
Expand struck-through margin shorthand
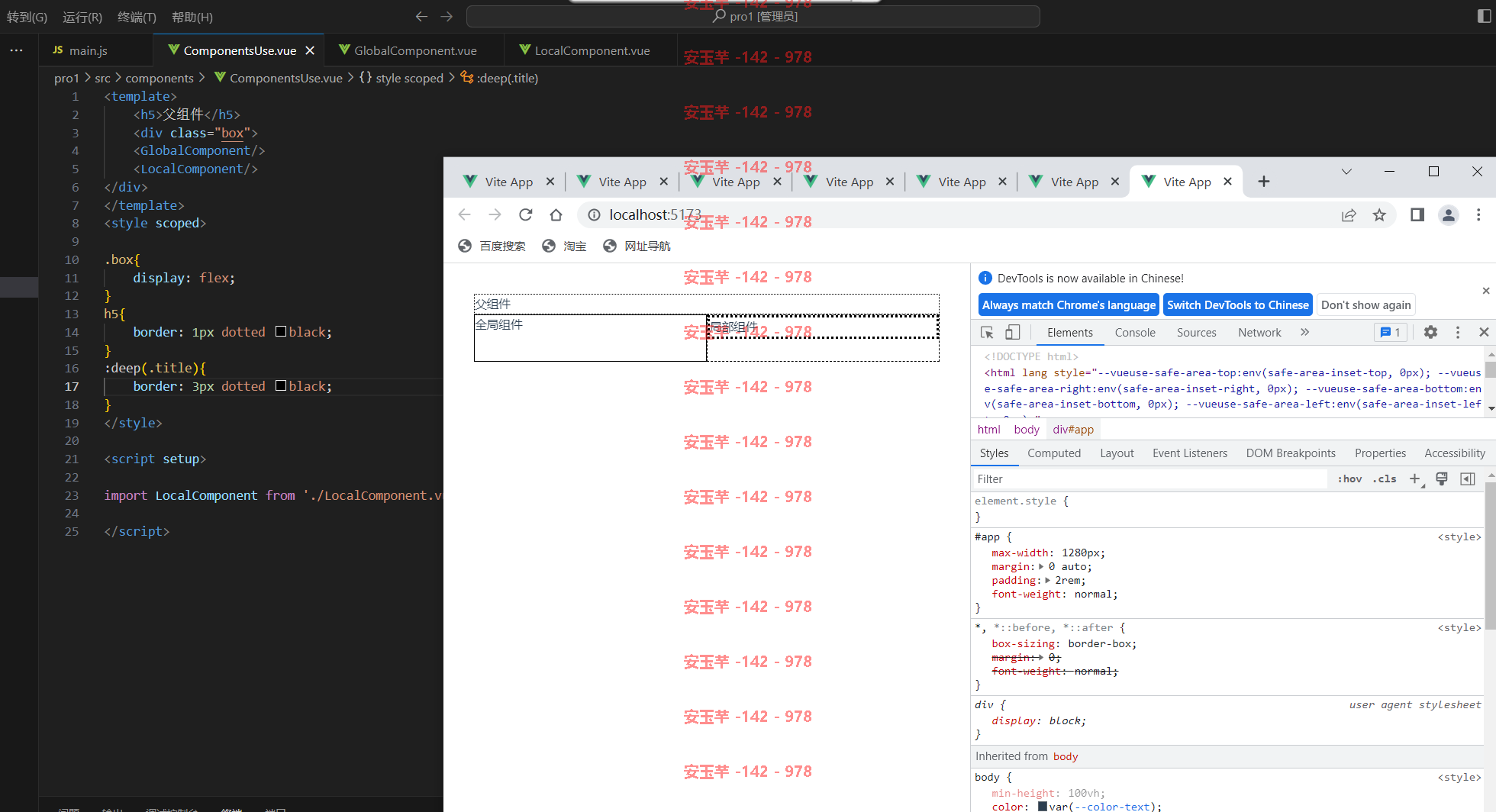1041,658
